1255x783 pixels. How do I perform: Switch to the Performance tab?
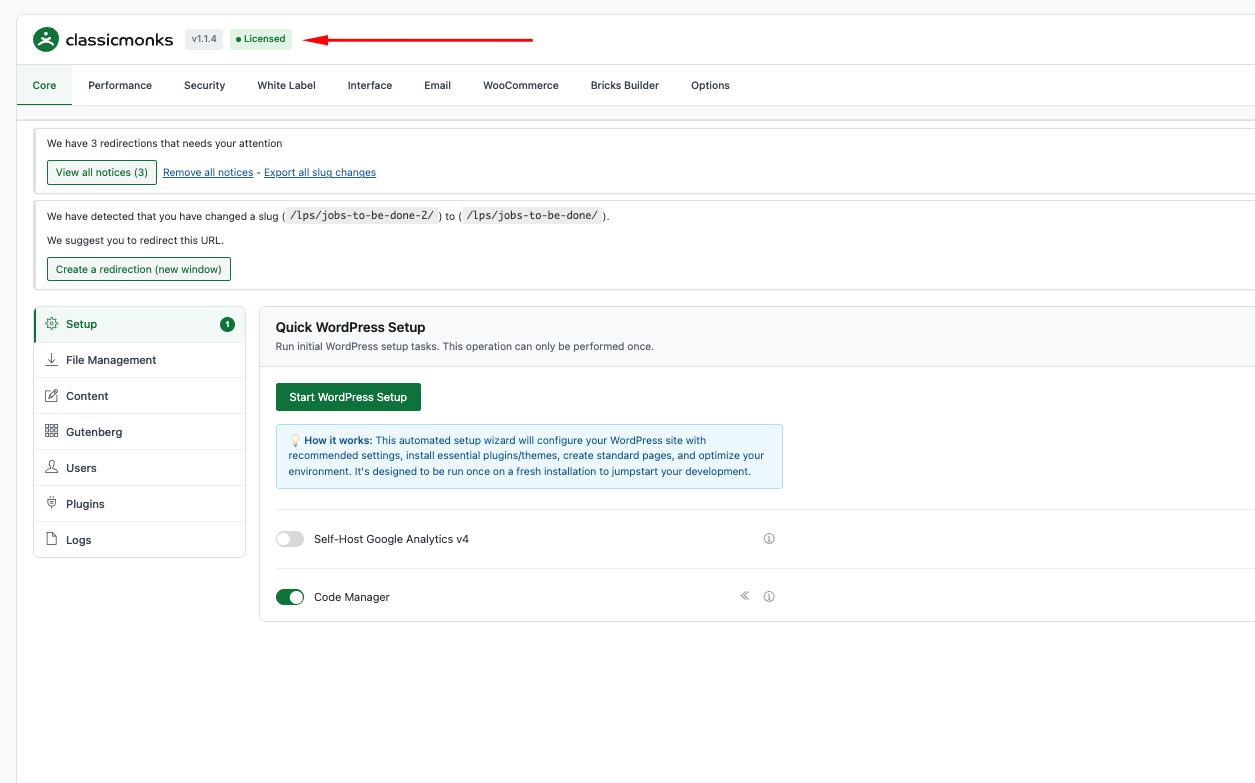120,85
